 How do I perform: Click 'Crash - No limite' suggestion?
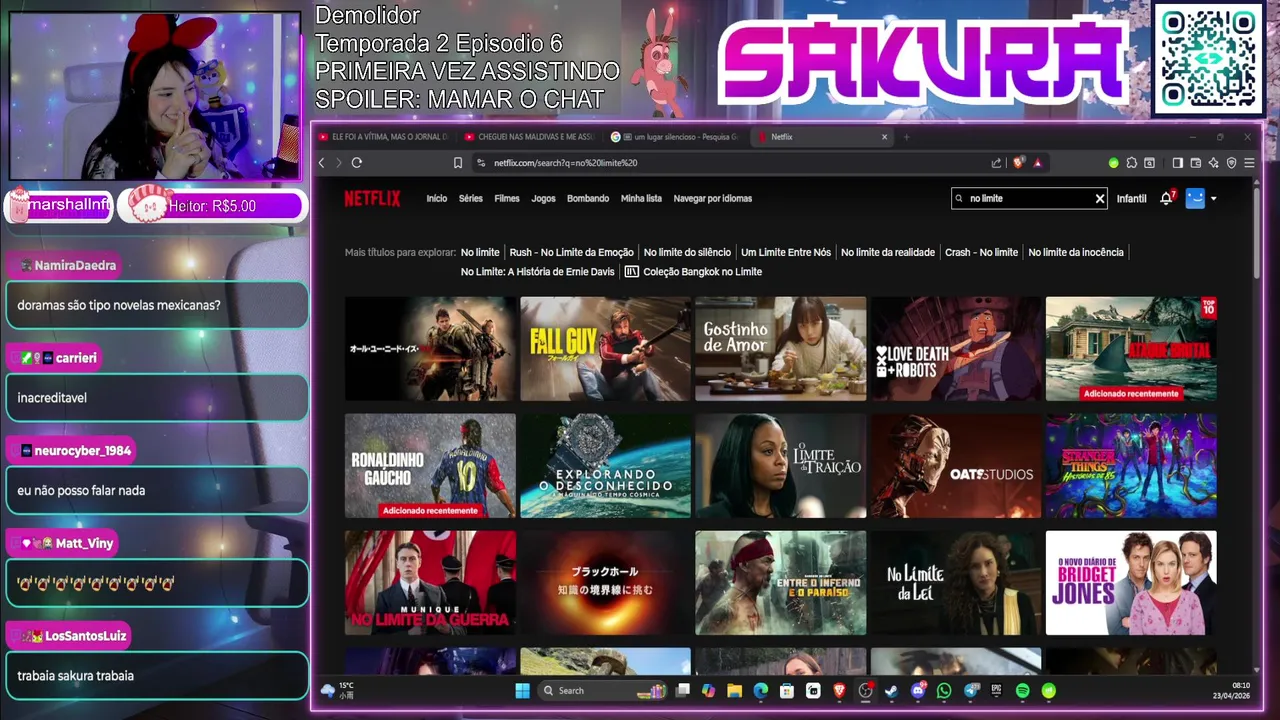click(981, 252)
